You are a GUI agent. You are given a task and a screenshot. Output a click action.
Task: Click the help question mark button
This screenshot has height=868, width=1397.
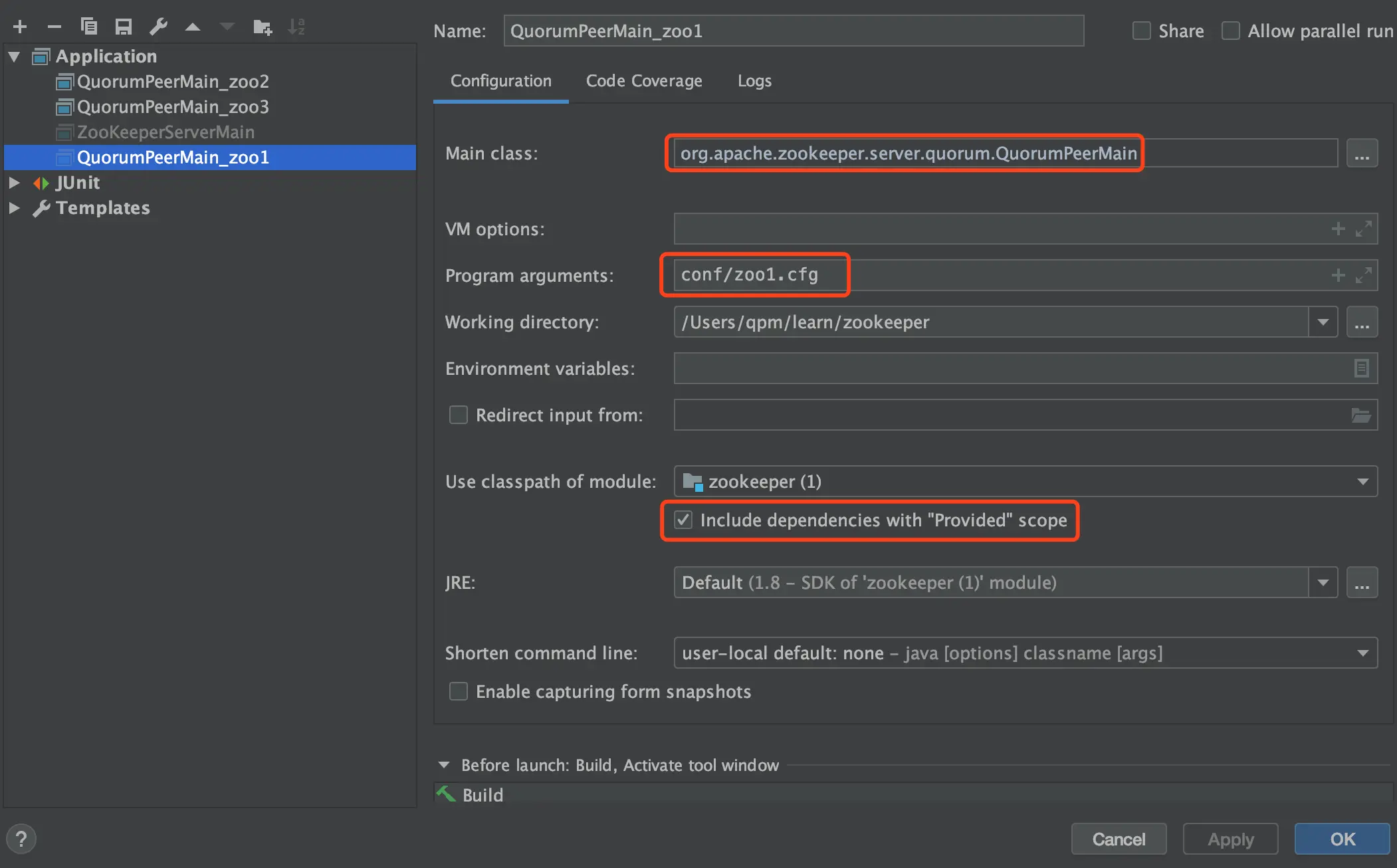pos(21,839)
